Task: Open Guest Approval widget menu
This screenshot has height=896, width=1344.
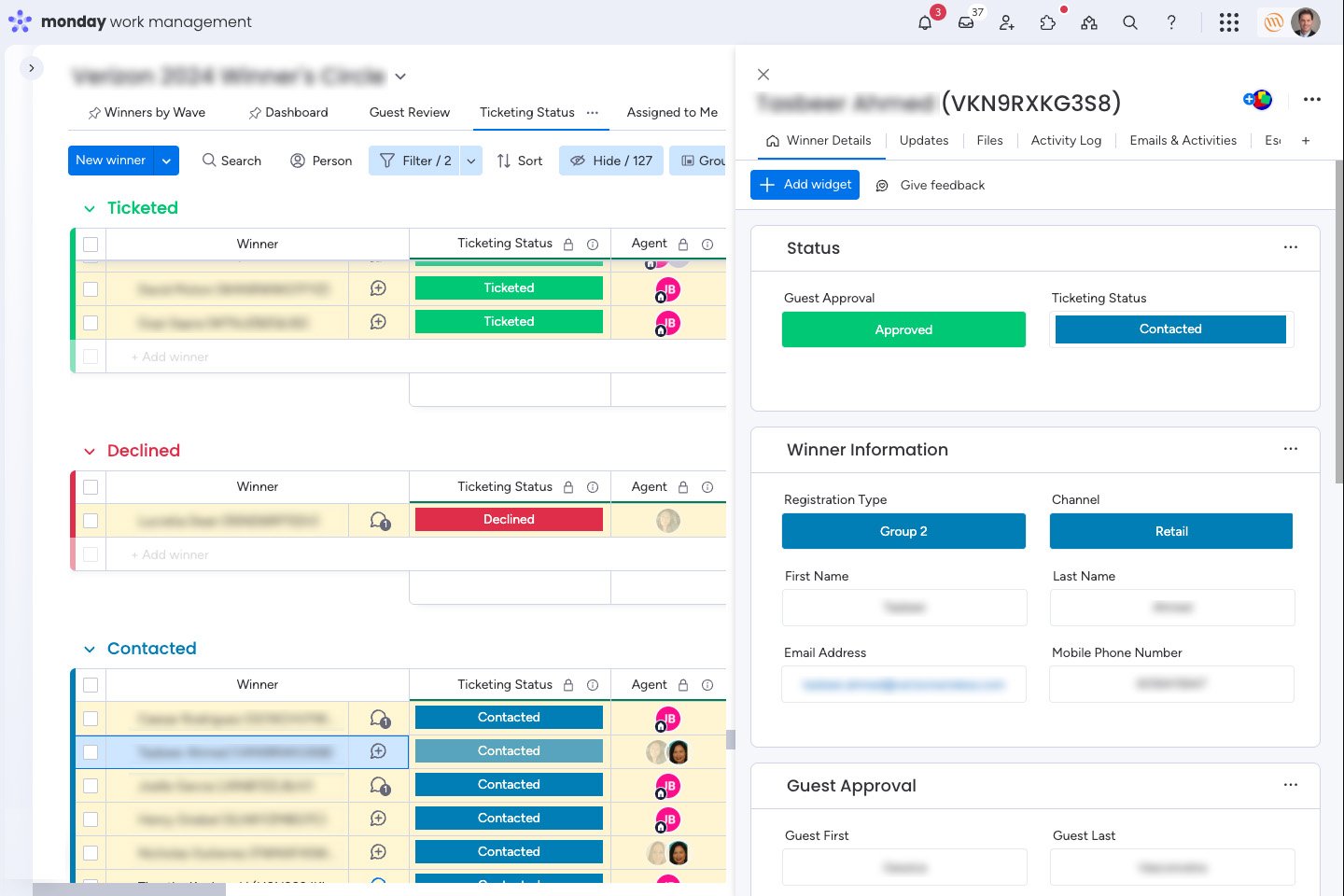Action: coord(1291,785)
